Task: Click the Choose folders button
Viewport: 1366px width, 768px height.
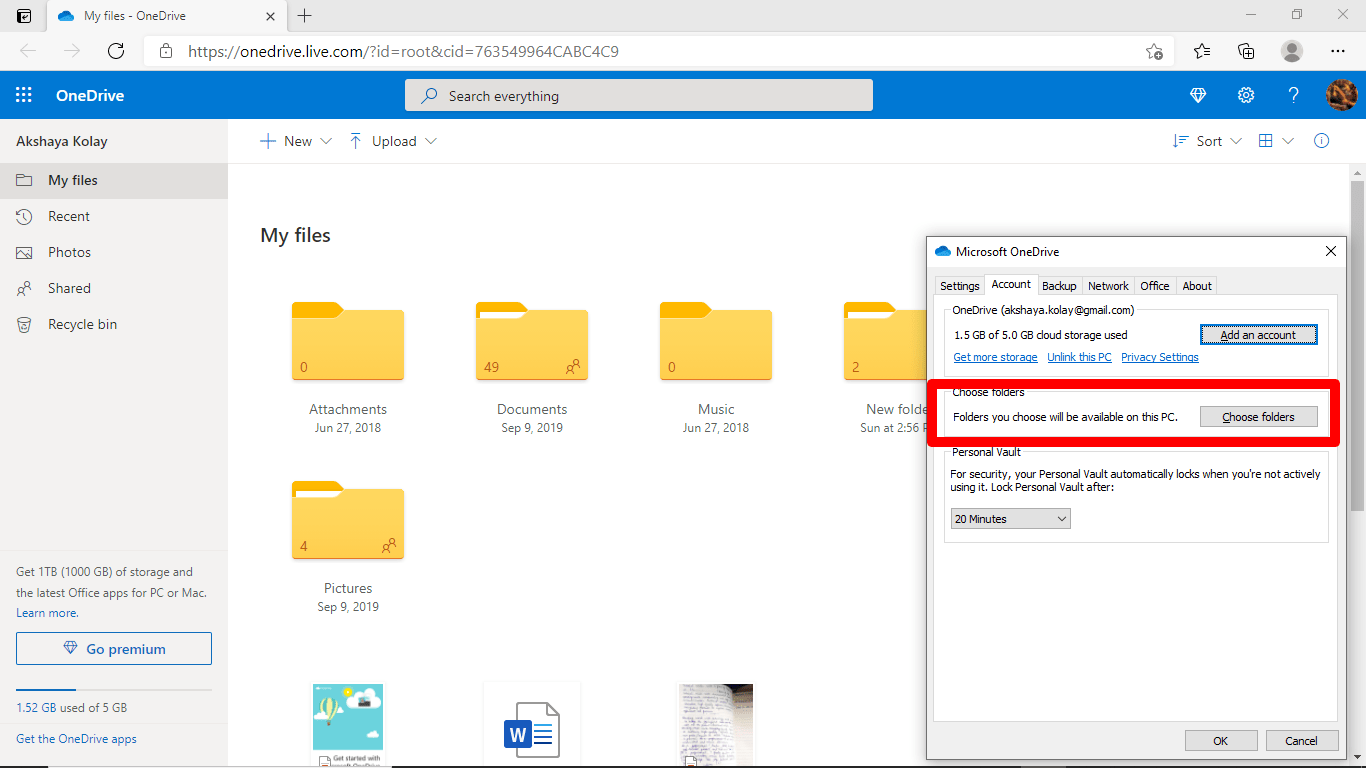Action: point(1258,417)
